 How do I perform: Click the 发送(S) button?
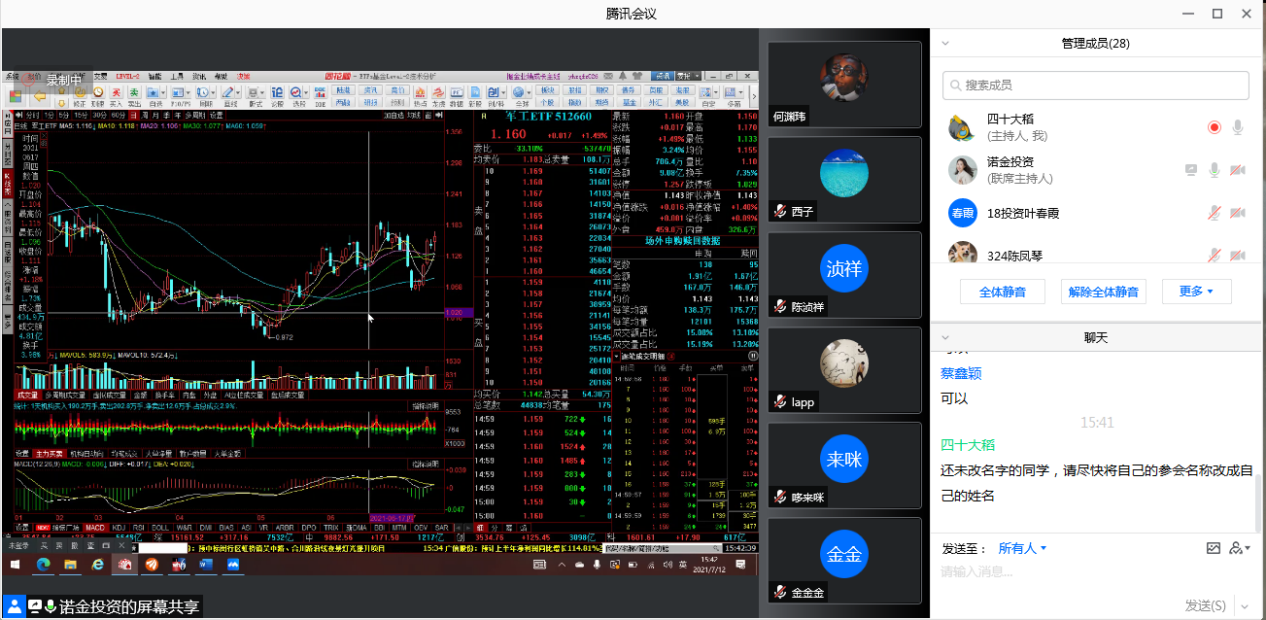click(1205, 605)
